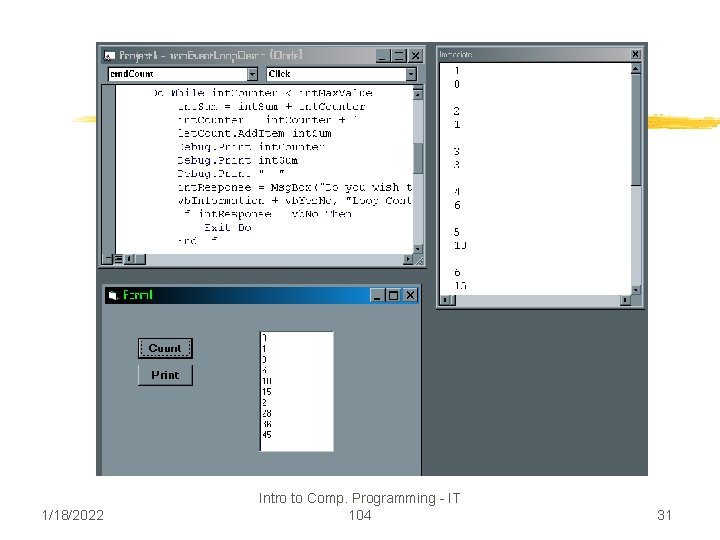720x540 pixels.
Task: Click the code window horizontal scroll left arrow
Action: click(130, 259)
